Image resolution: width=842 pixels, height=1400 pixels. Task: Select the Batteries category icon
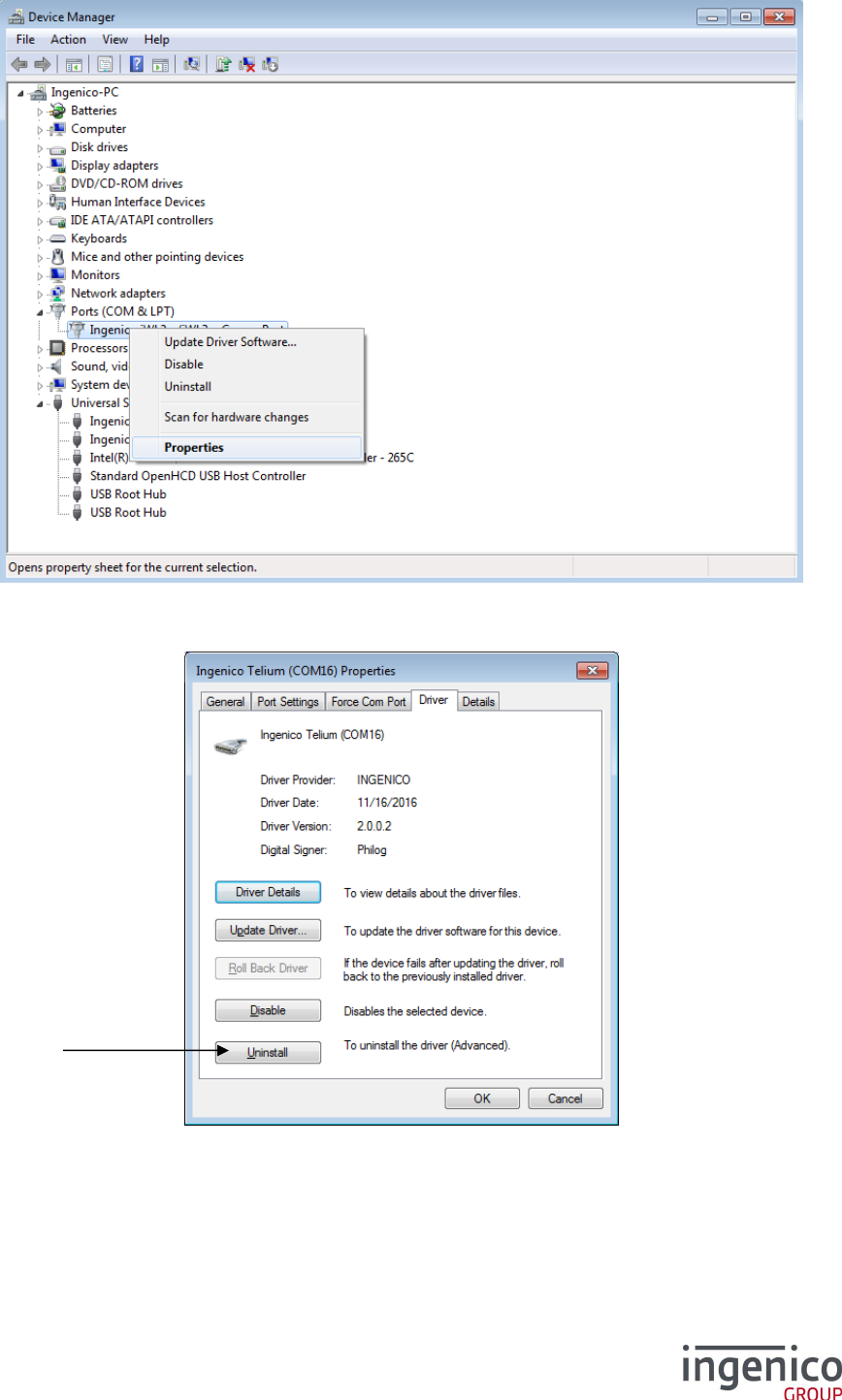pos(57,111)
